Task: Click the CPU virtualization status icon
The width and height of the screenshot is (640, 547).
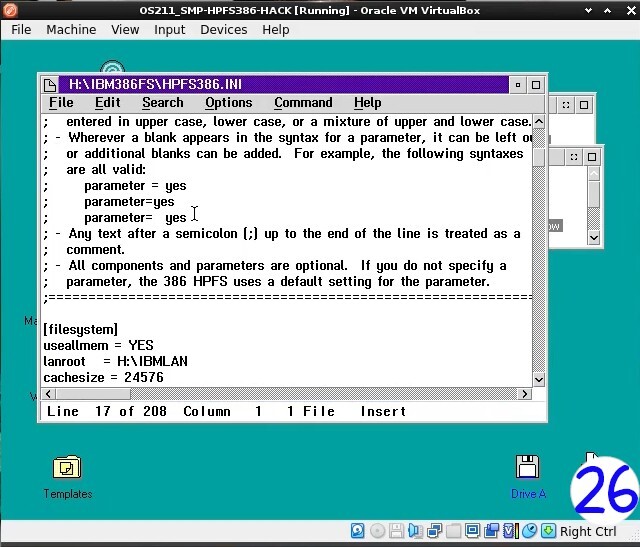Action: point(511,531)
